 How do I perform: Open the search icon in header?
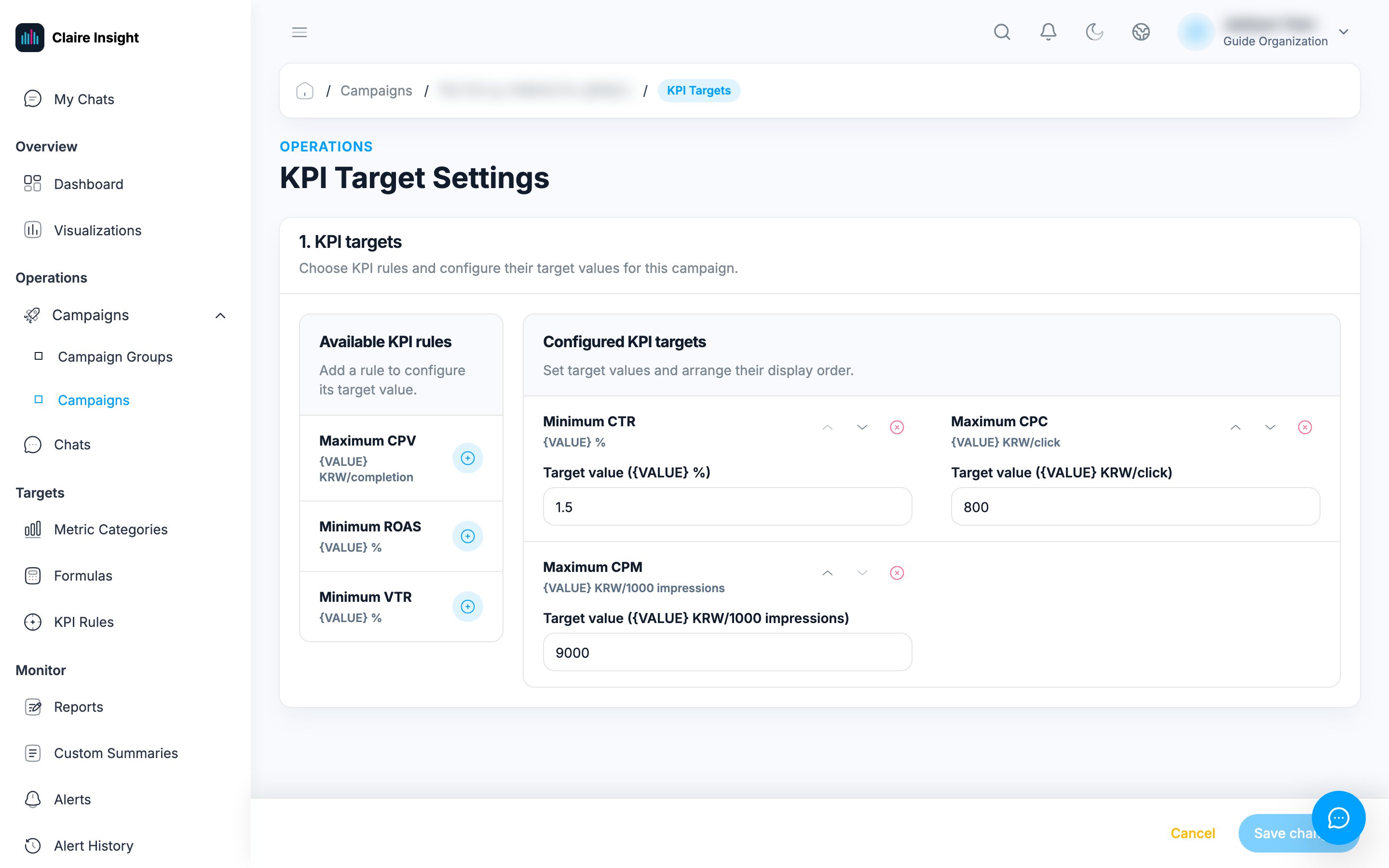[1002, 32]
